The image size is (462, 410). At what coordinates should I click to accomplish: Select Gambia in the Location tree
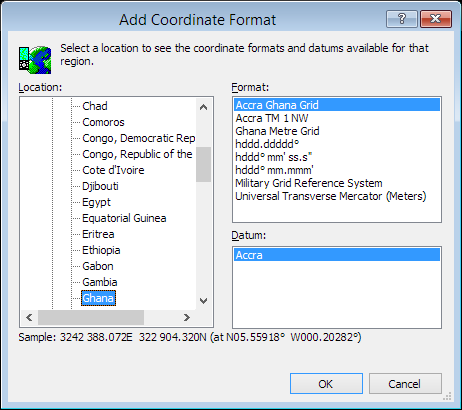click(x=100, y=282)
